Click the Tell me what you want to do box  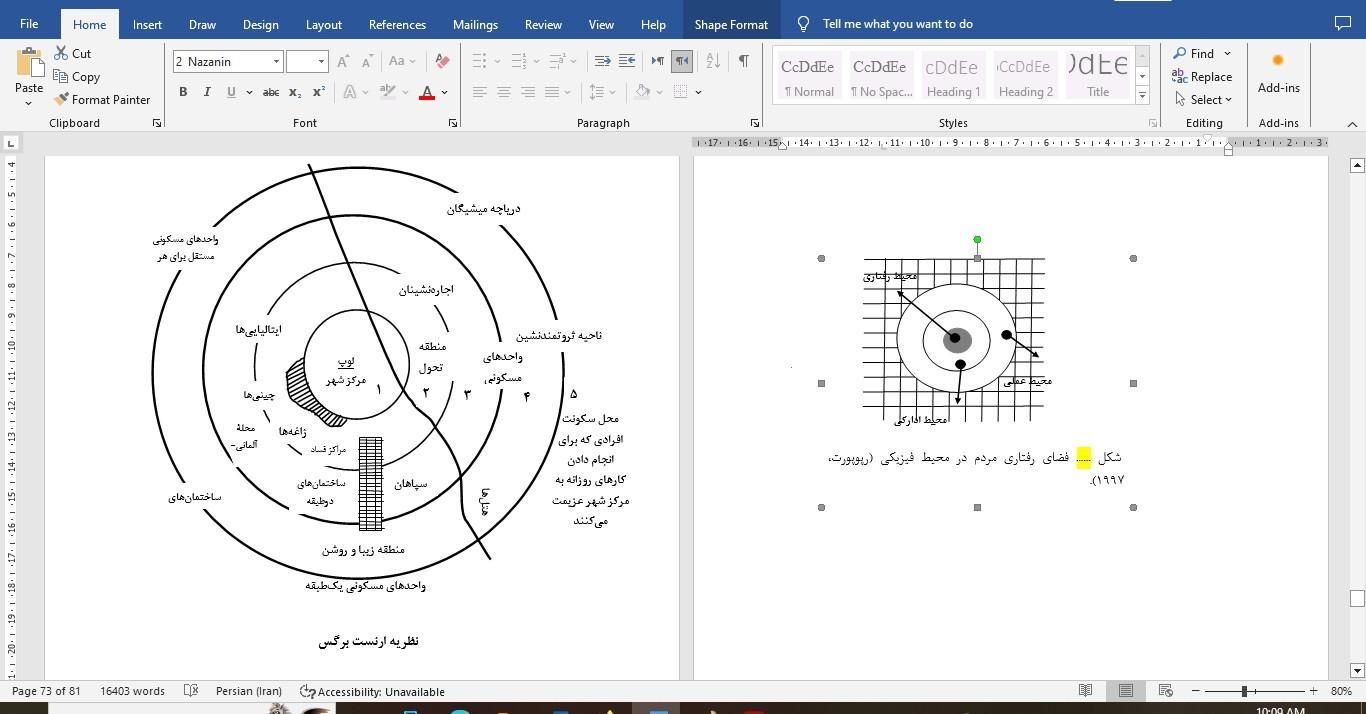pyautogui.click(x=897, y=24)
